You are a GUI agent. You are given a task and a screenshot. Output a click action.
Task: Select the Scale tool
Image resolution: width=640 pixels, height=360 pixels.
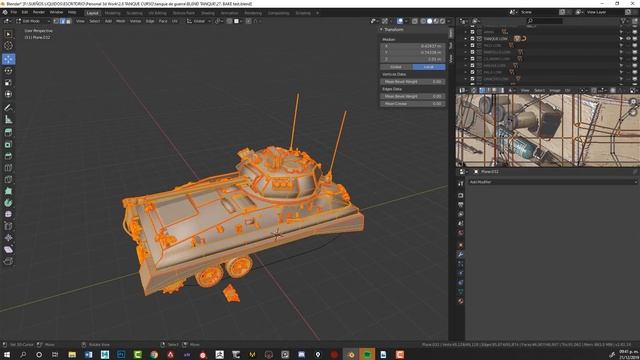8,82
